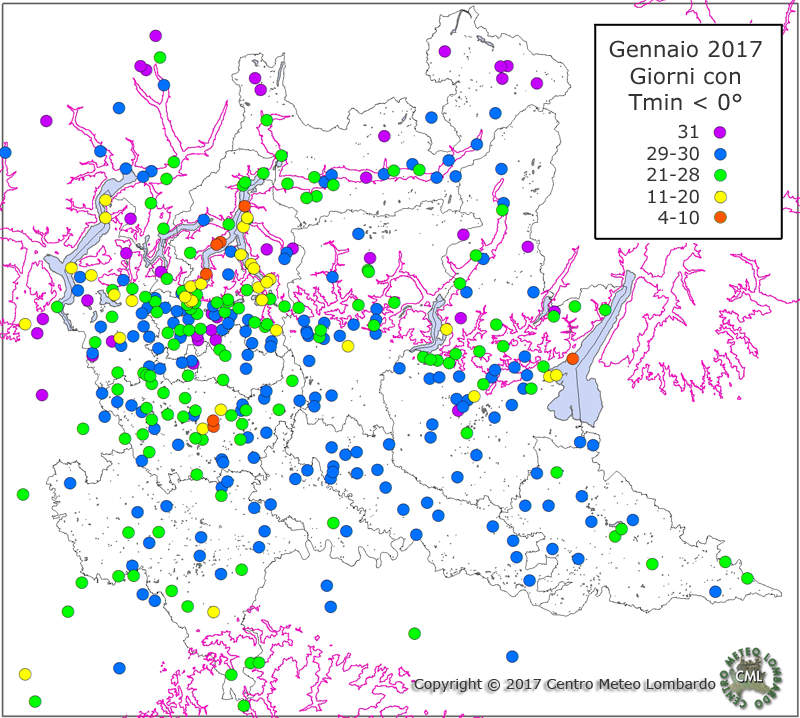Click the blue legend dot for 29-30
The height and width of the screenshot is (718, 800).
pos(720,154)
